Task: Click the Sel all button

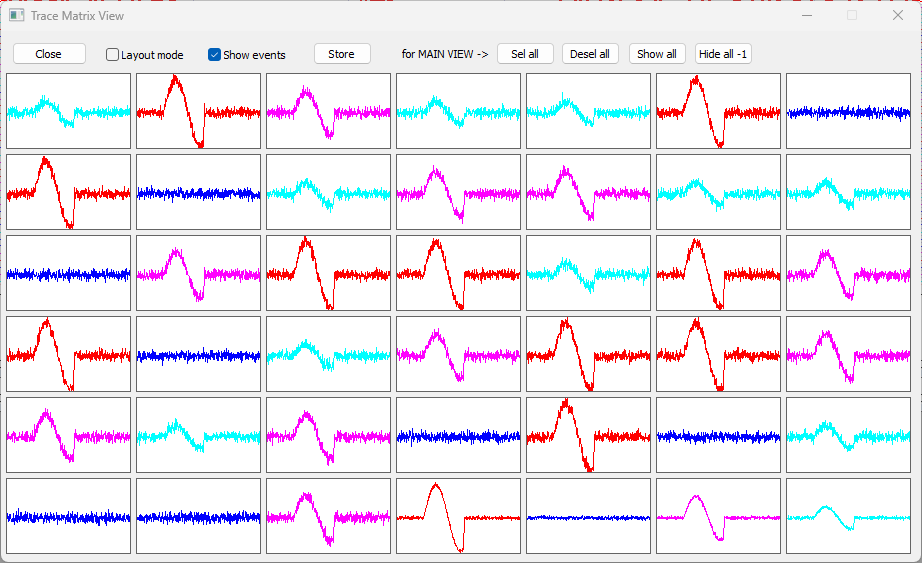Action: [x=525, y=54]
